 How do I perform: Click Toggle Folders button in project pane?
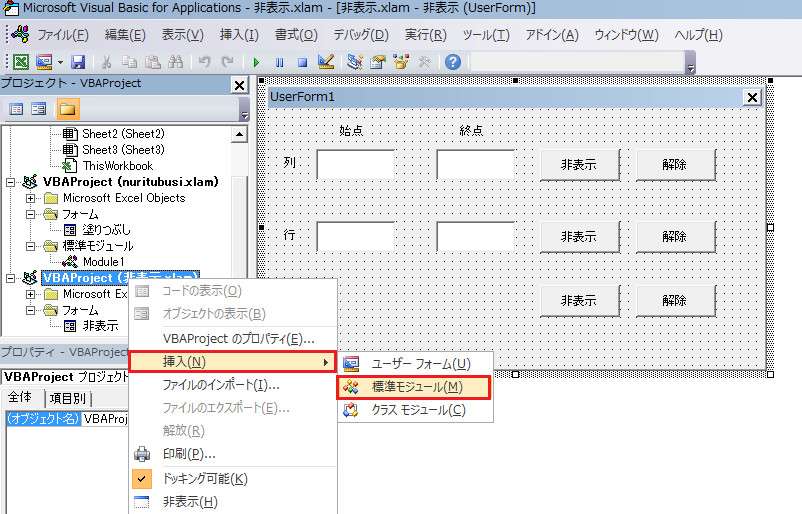click(x=67, y=109)
